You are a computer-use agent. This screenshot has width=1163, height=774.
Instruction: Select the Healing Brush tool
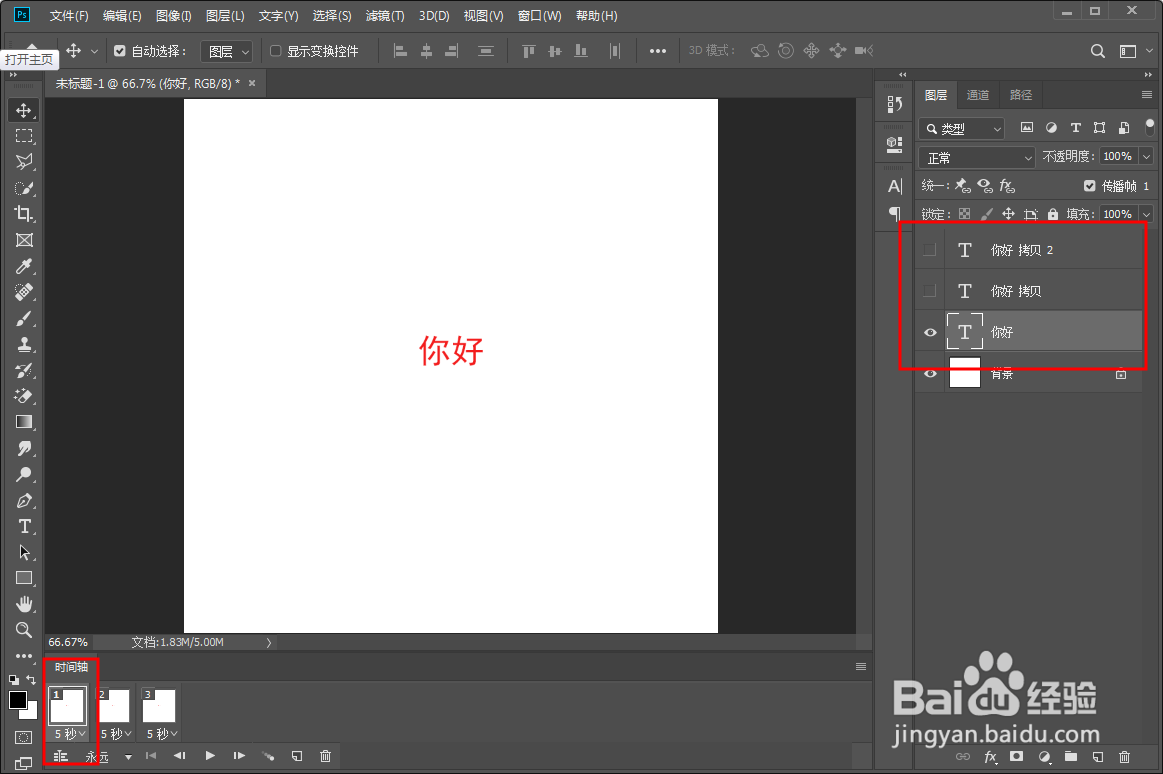[x=24, y=292]
